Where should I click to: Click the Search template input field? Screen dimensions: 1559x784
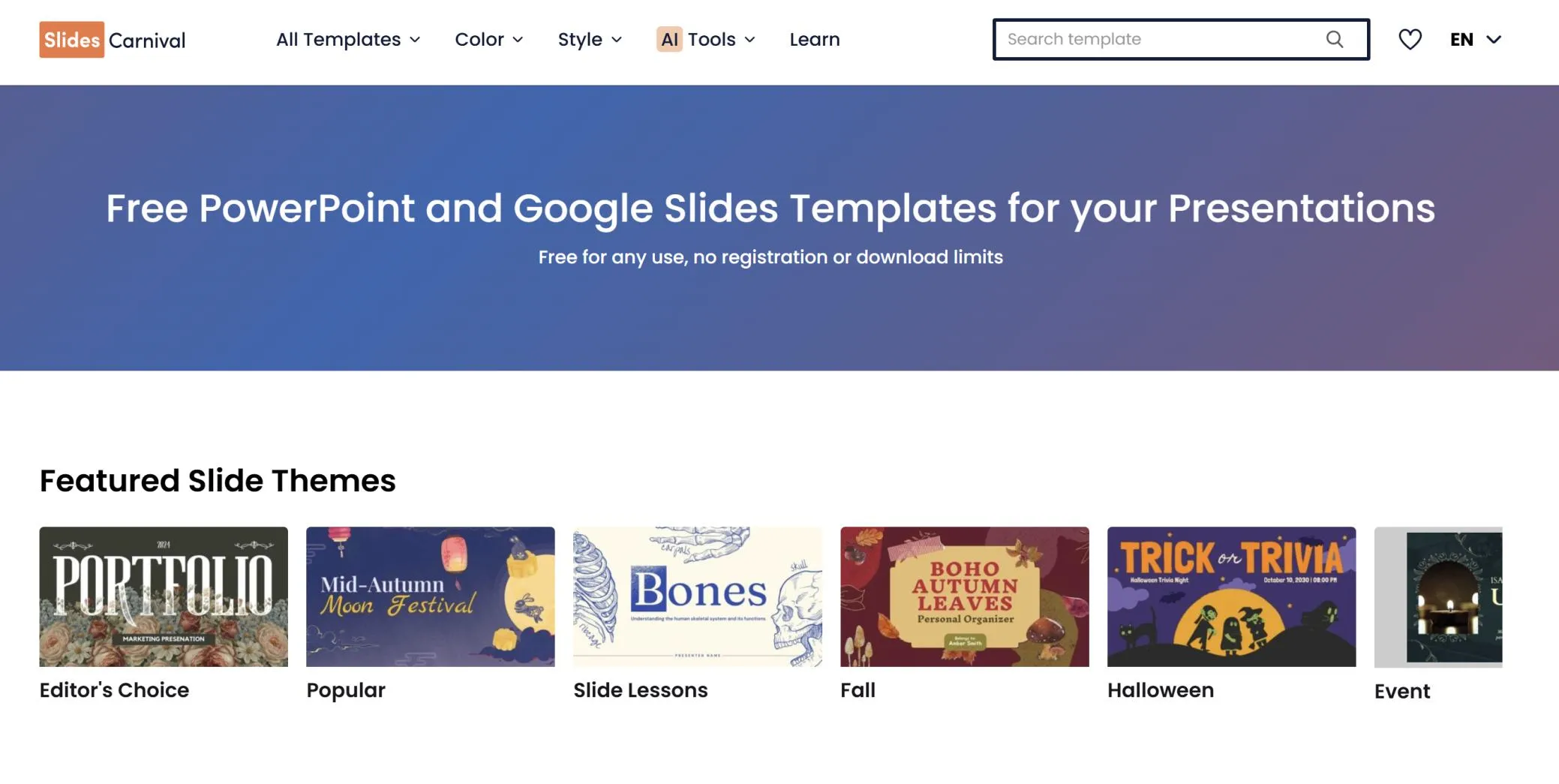1155,39
